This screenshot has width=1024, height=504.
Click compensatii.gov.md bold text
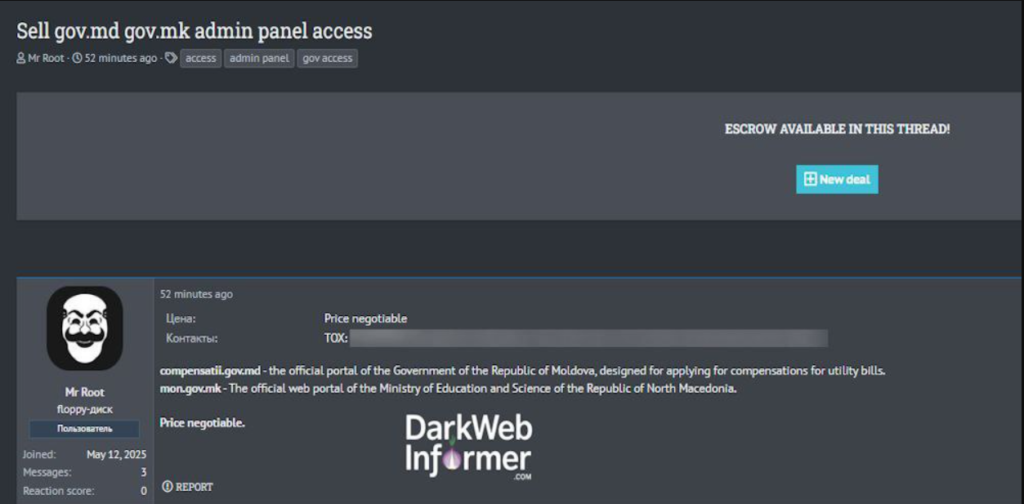(x=211, y=371)
